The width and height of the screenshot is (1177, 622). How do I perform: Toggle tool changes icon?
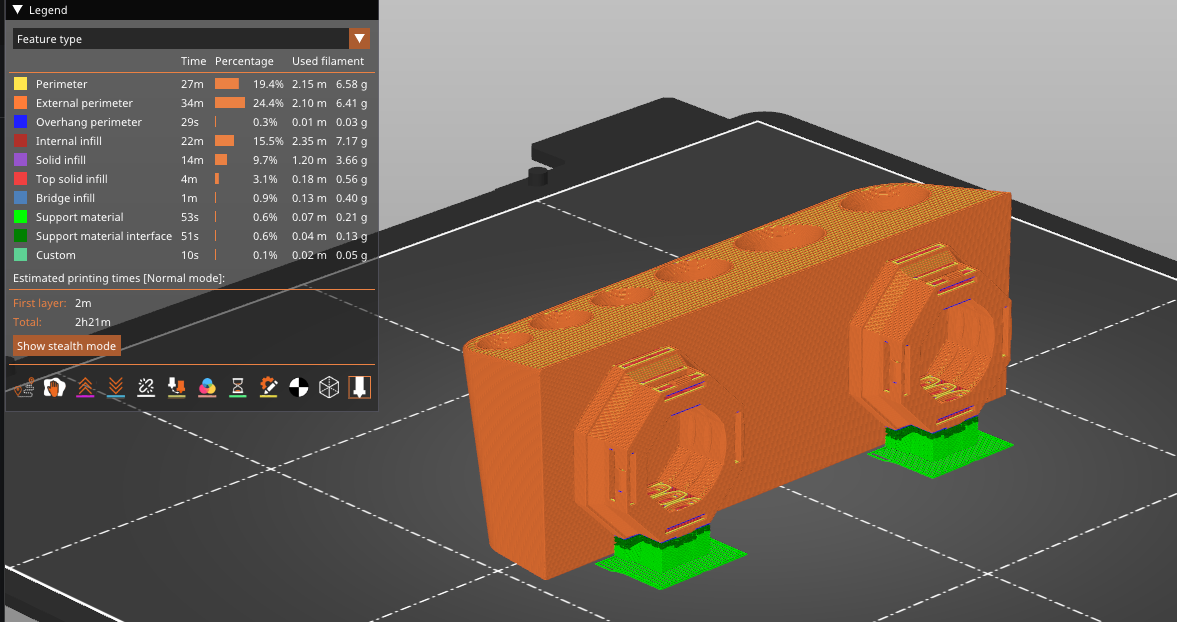tap(176, 387)
